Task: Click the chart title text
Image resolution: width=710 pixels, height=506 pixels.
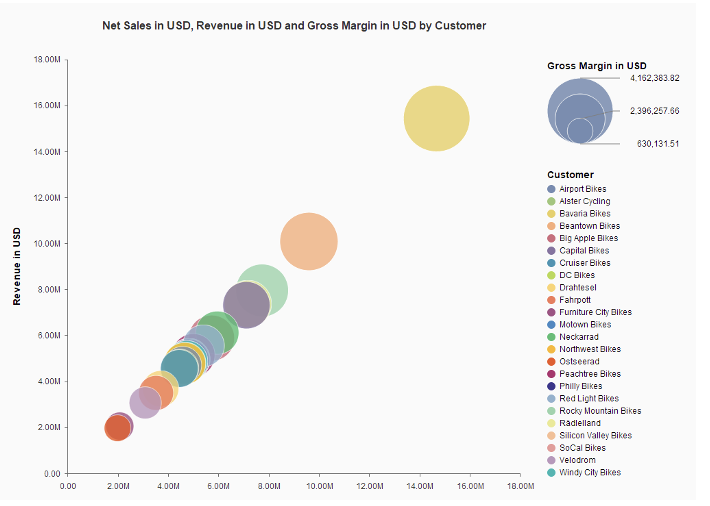Action: (x=294, y=25)
